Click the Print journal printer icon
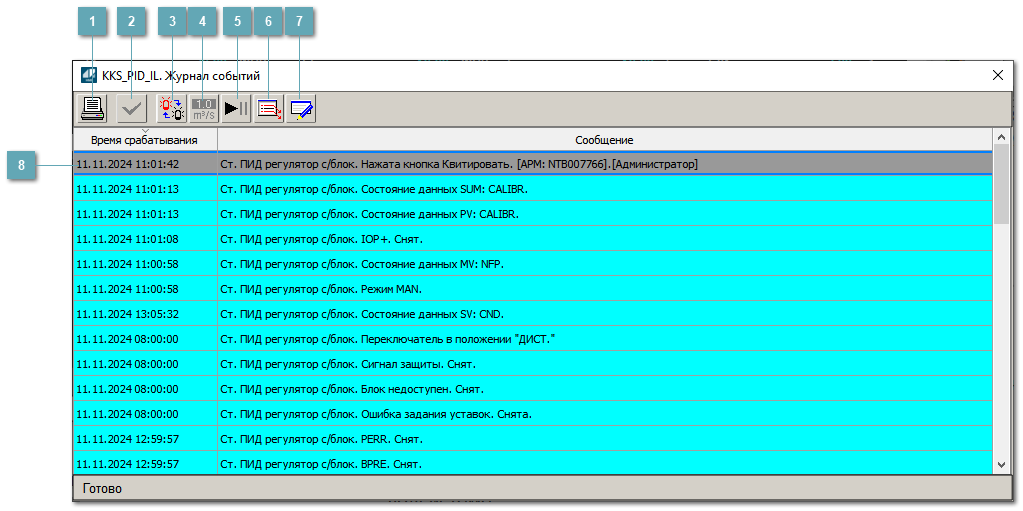Viewport: 1023px width, 511px height. click(92, 109)
